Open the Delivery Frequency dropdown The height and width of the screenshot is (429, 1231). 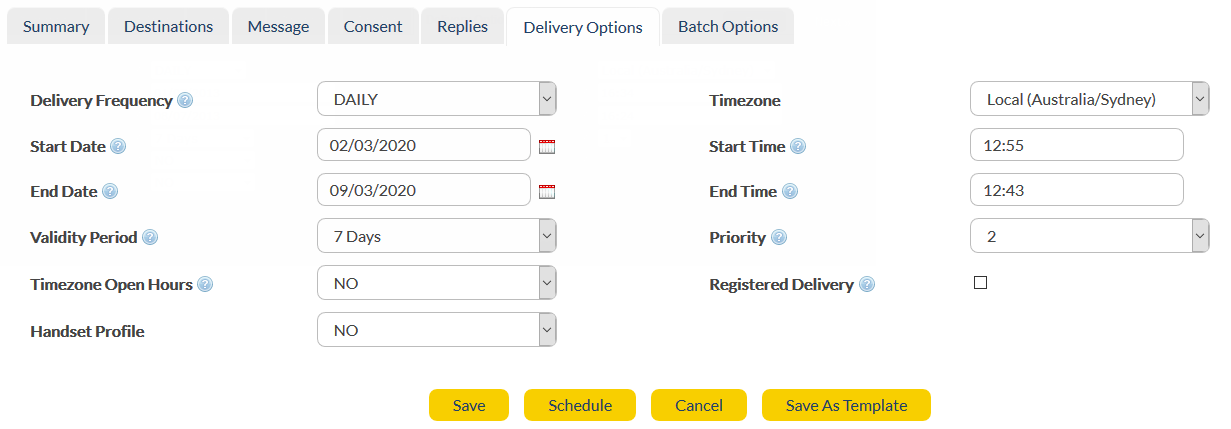(437, 99)
